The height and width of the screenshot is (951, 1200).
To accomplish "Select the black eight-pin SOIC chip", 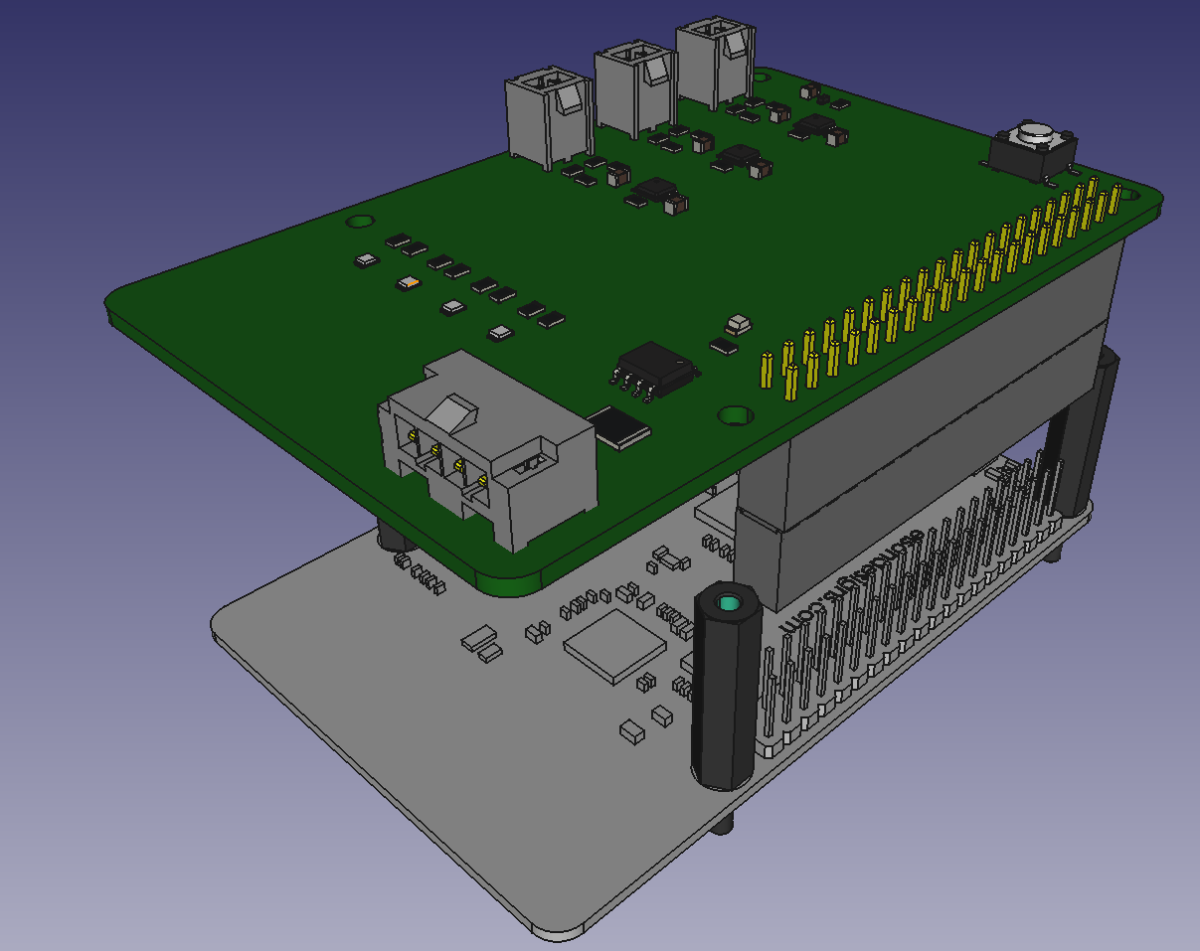I will point(656,369).
